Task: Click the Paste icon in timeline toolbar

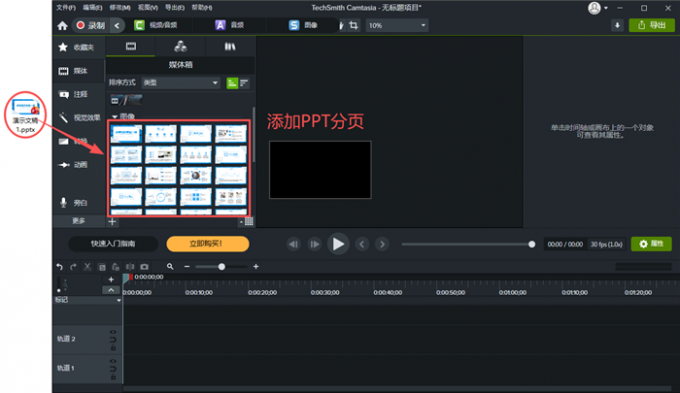Action: 115,267
